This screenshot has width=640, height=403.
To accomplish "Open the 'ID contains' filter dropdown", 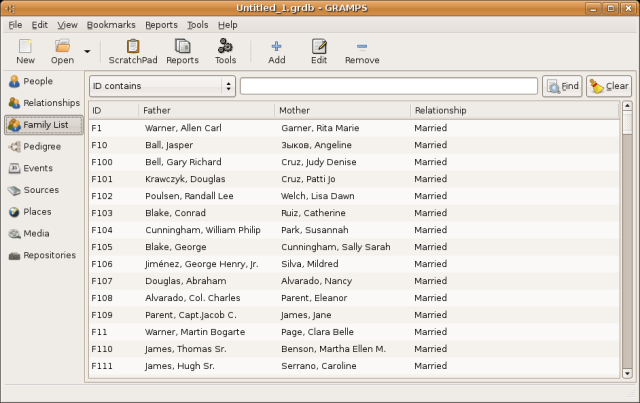I will 162,86.
